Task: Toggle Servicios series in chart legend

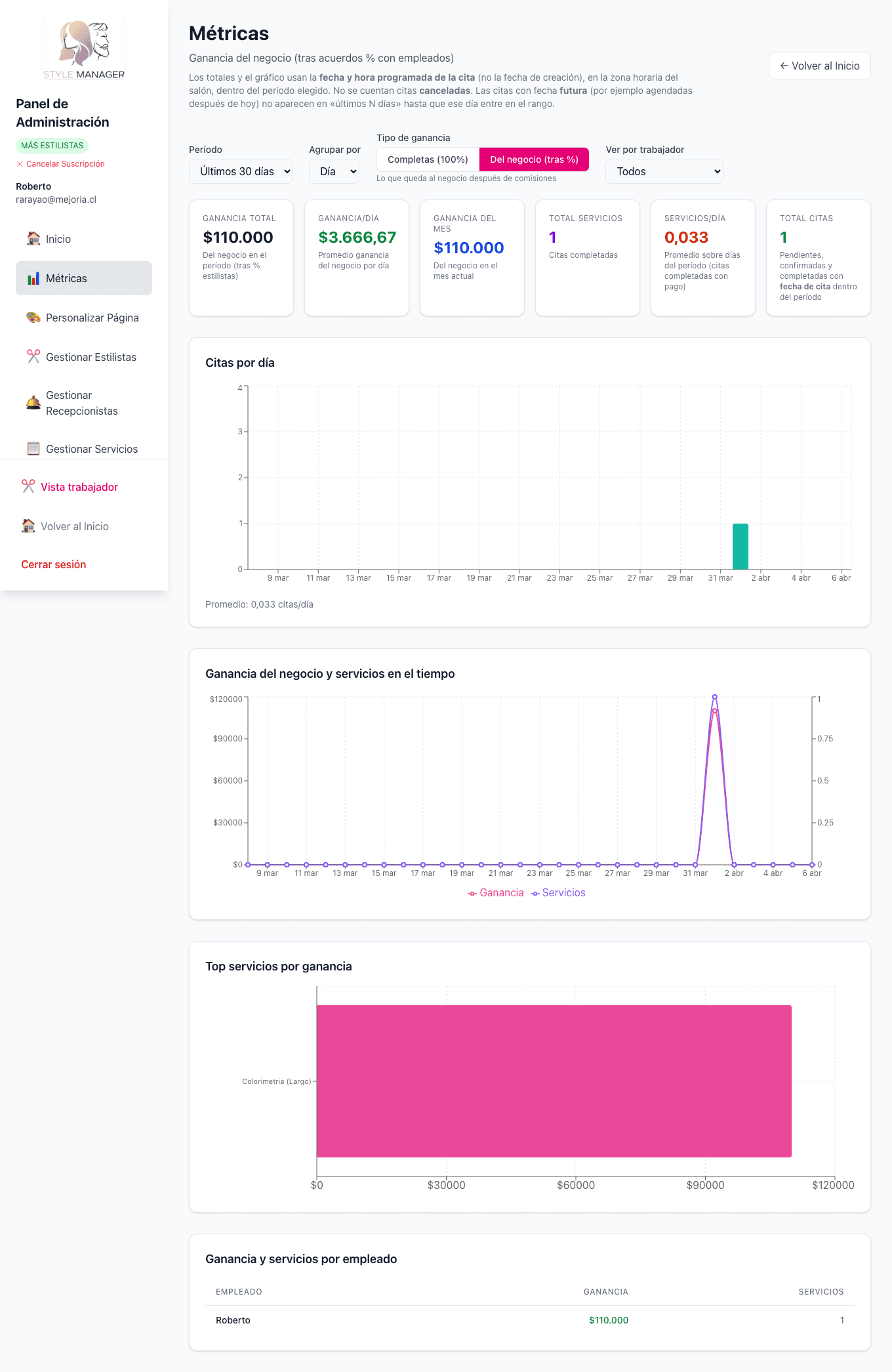Action: [x=558, y=893]
